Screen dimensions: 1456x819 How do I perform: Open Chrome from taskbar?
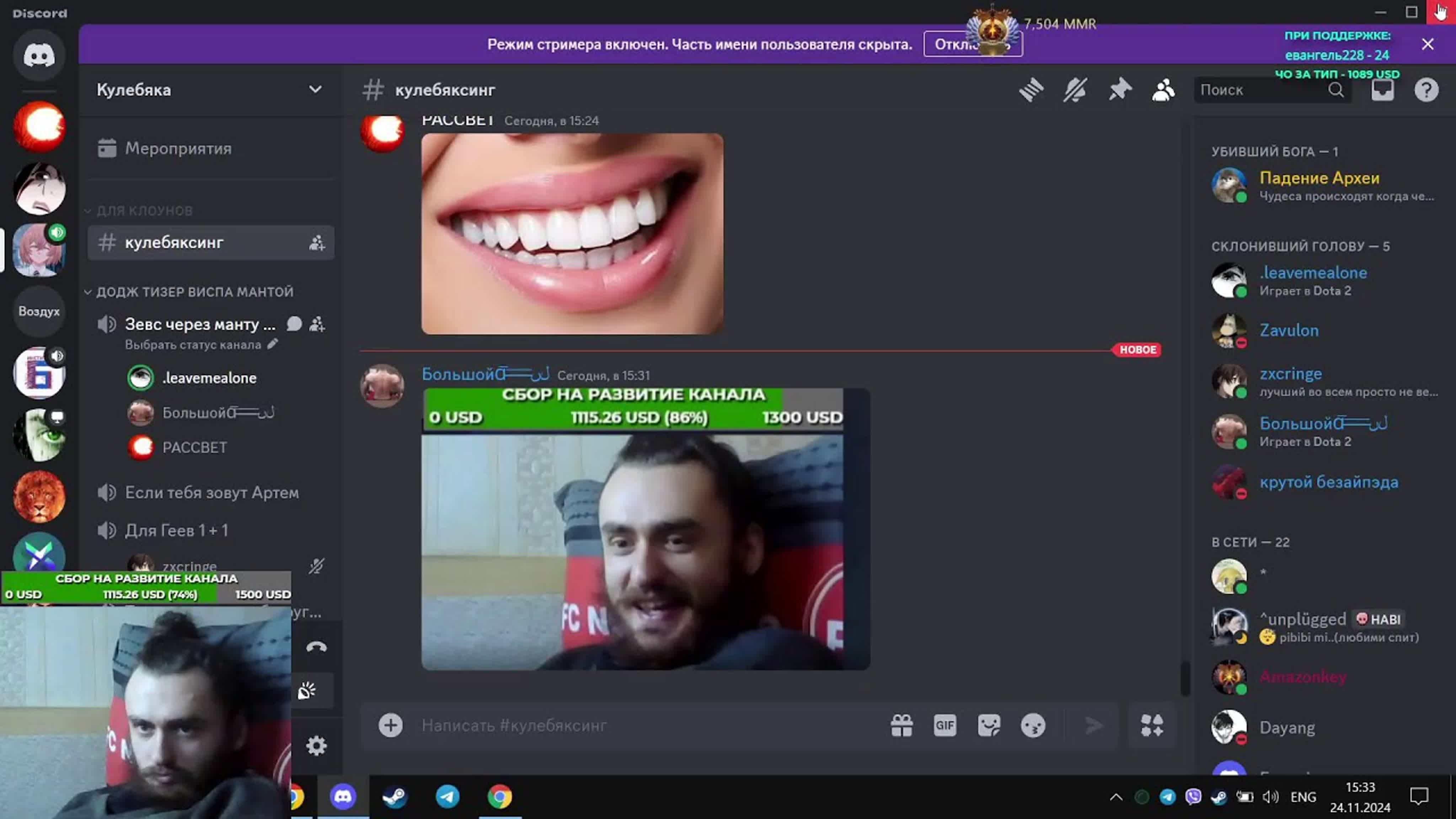click(x=500, y=797)
